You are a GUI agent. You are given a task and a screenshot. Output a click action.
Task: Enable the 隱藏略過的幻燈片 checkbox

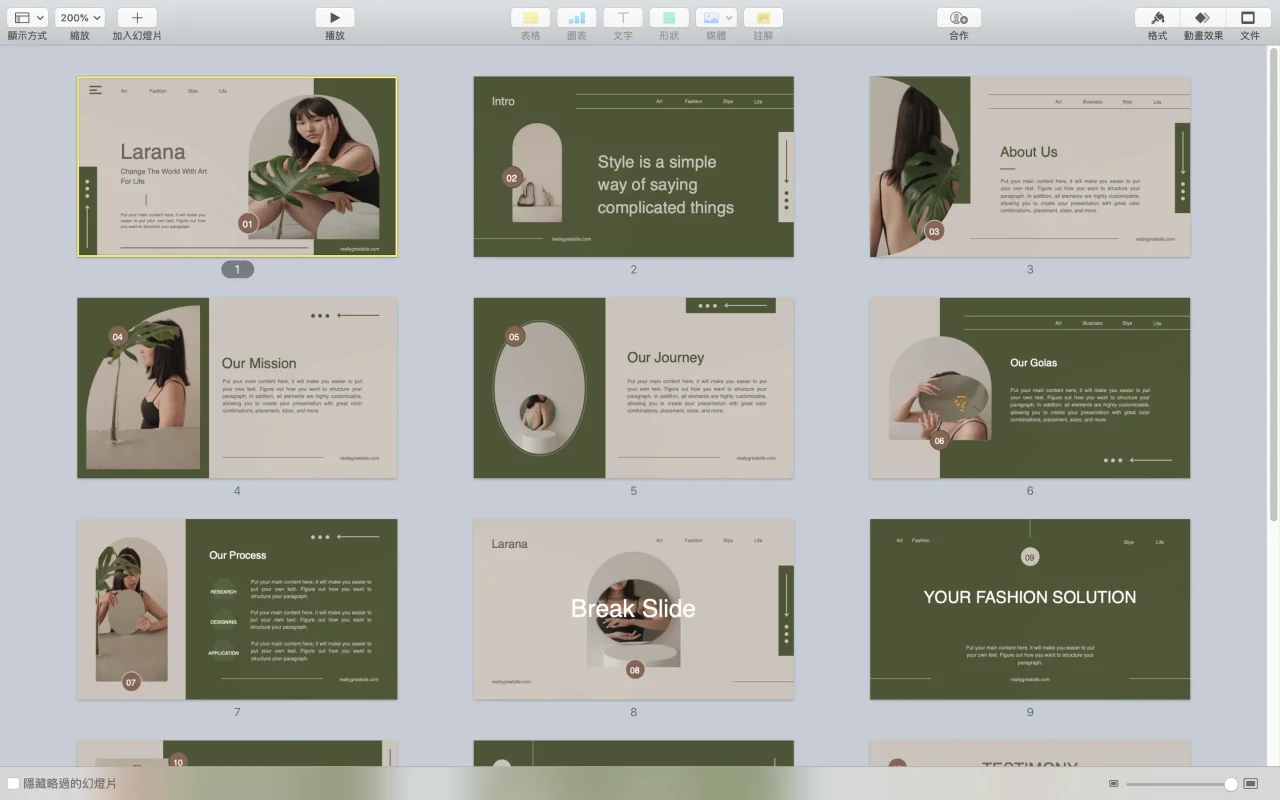tap(13, 783)
